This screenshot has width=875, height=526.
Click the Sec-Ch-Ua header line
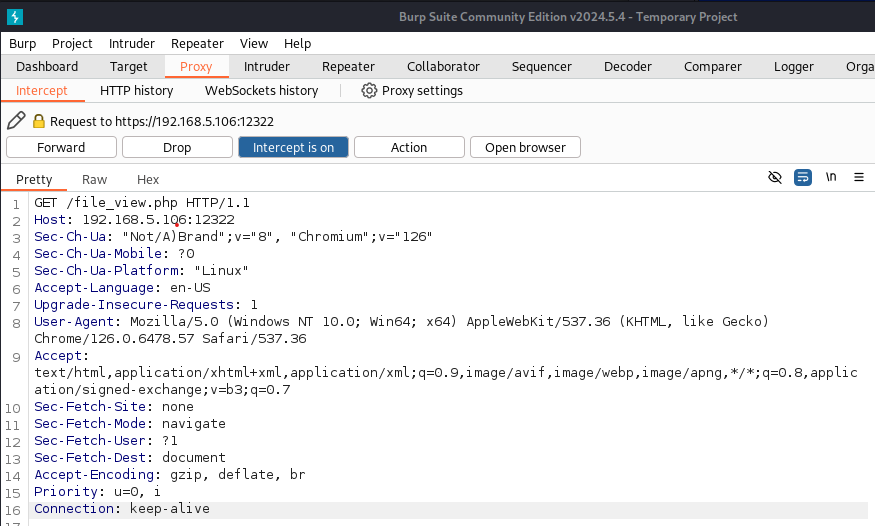click(x=233, y=237)
